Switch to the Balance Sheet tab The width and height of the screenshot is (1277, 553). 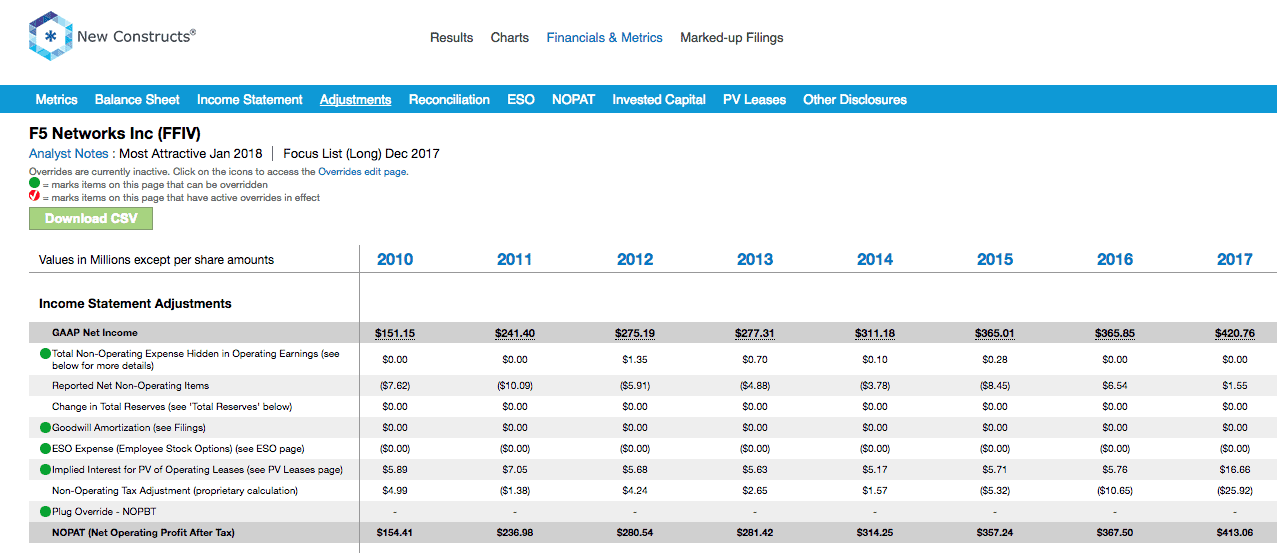coord(137,99)
